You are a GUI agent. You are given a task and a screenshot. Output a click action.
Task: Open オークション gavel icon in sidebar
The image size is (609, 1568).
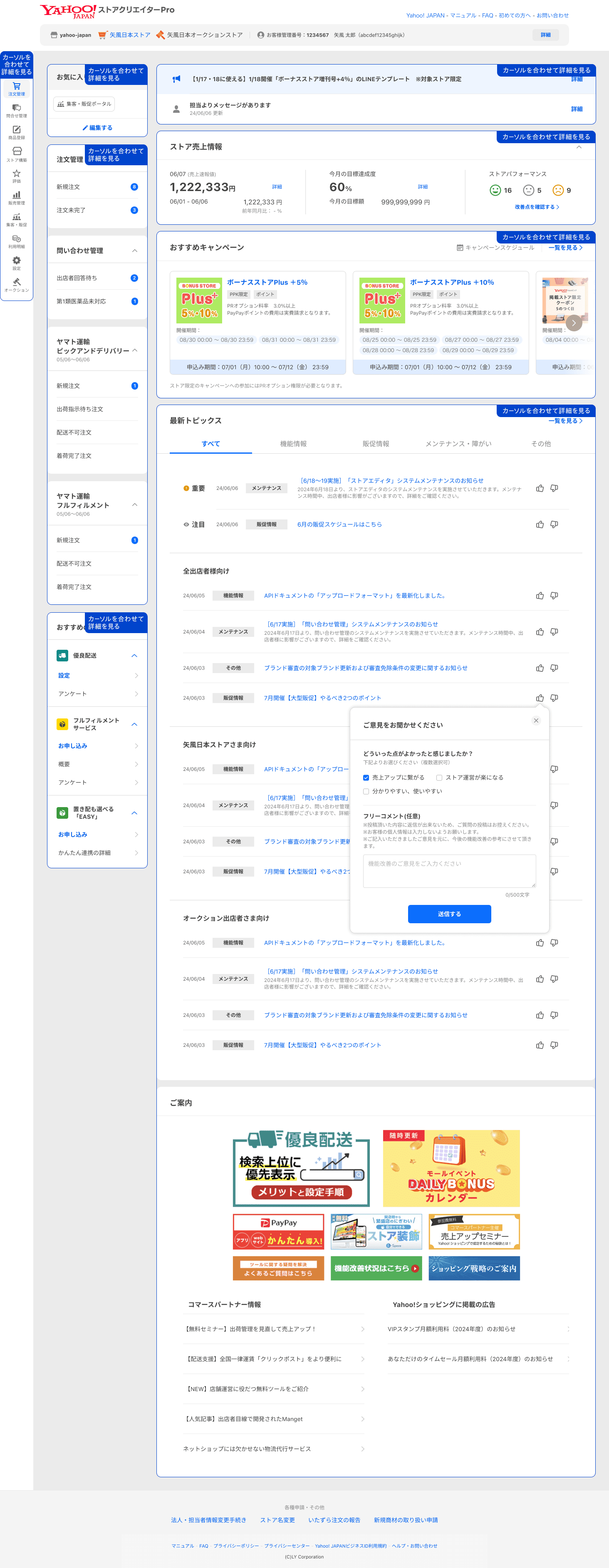[x=16, y=285]
